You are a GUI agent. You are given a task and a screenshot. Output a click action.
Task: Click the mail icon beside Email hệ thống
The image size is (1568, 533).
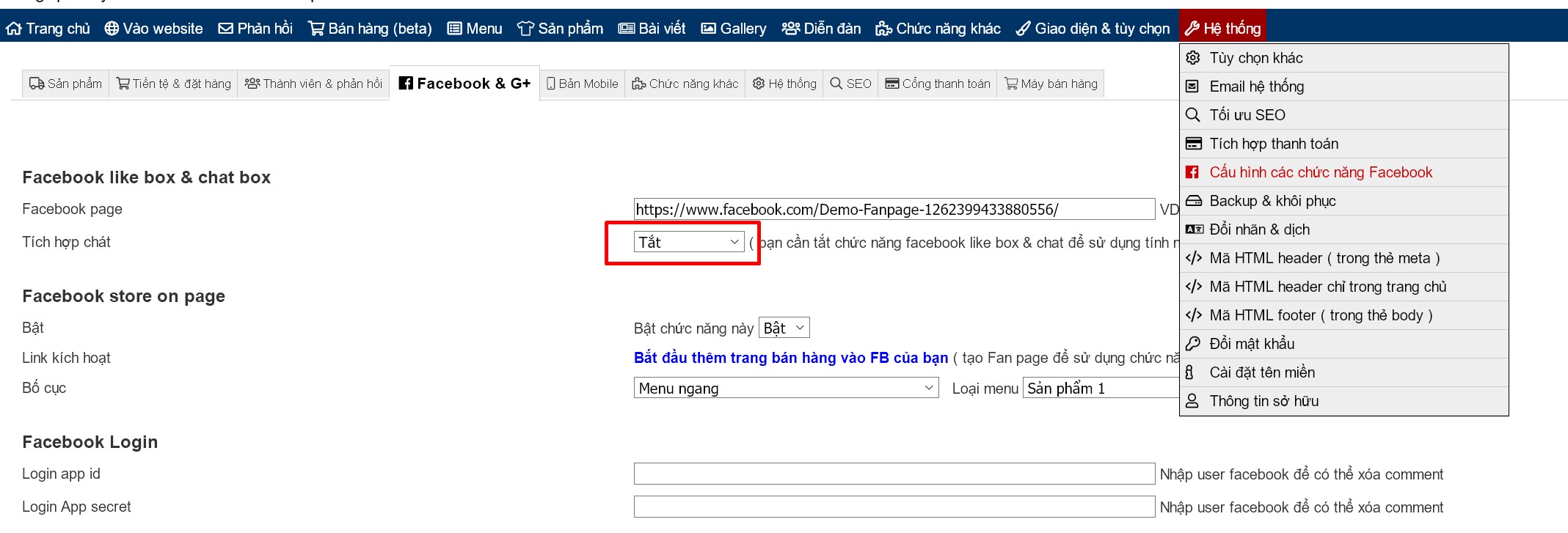click(x=1194, y=87)
